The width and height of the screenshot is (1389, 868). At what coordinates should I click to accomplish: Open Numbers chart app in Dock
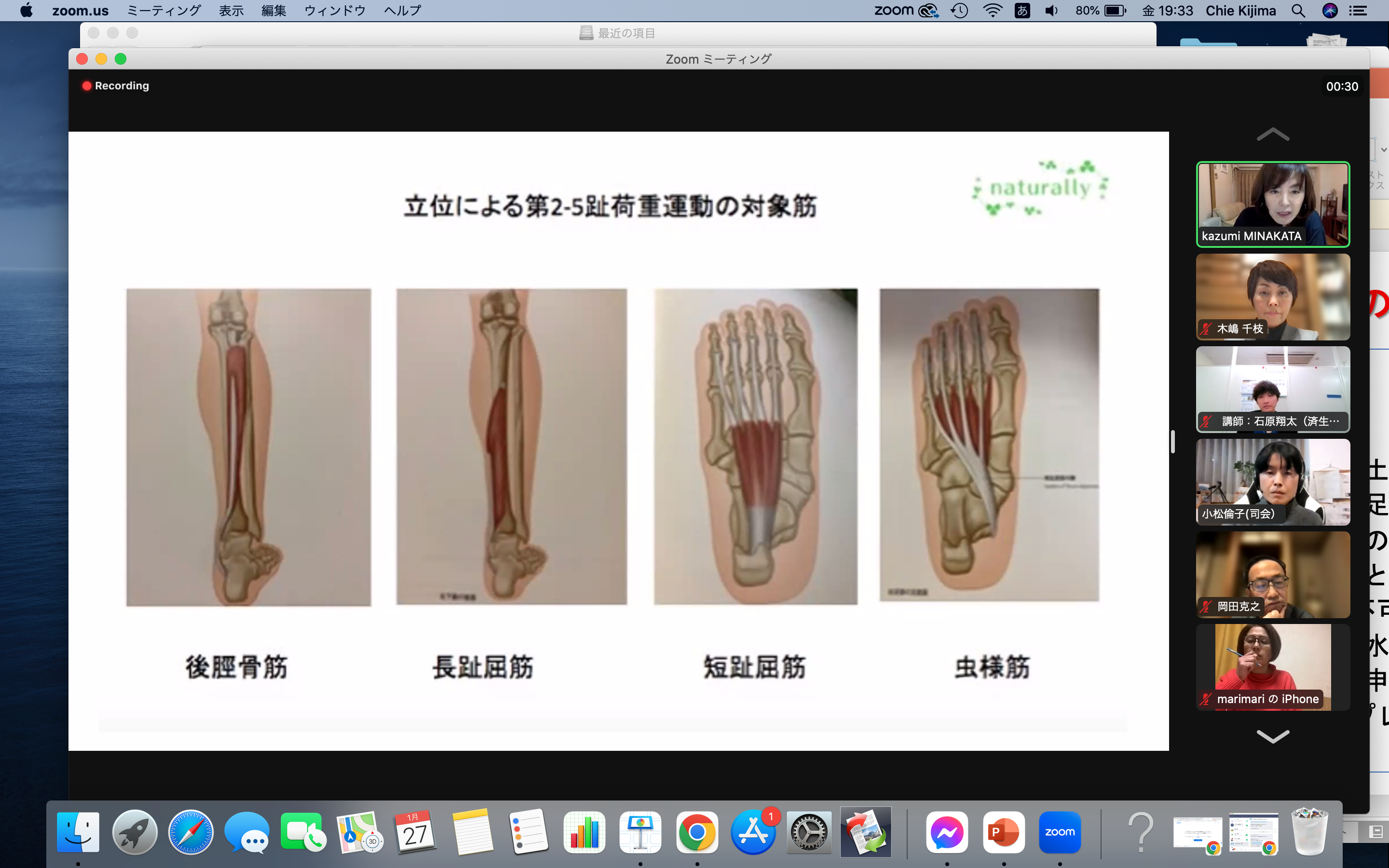(x=585, y=832)
